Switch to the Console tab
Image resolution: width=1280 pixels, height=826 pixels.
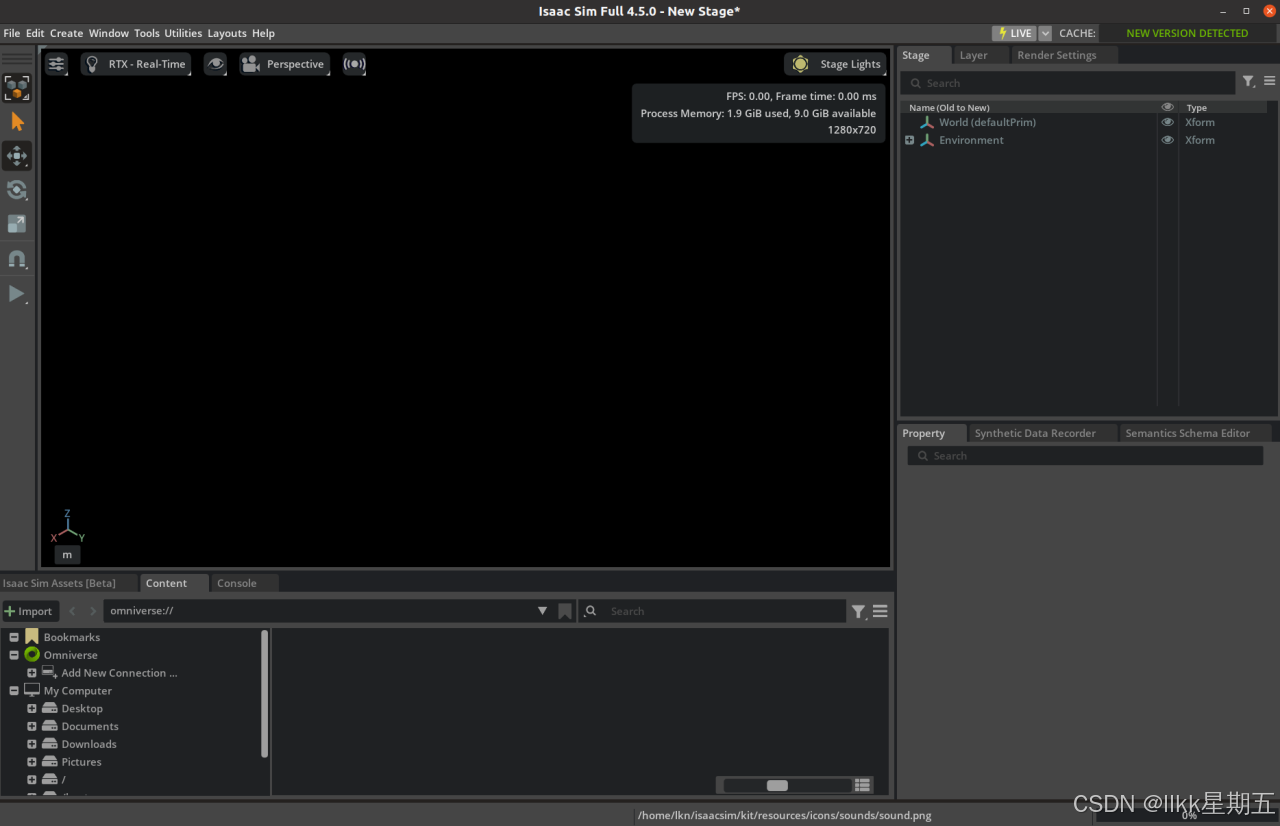237,583
